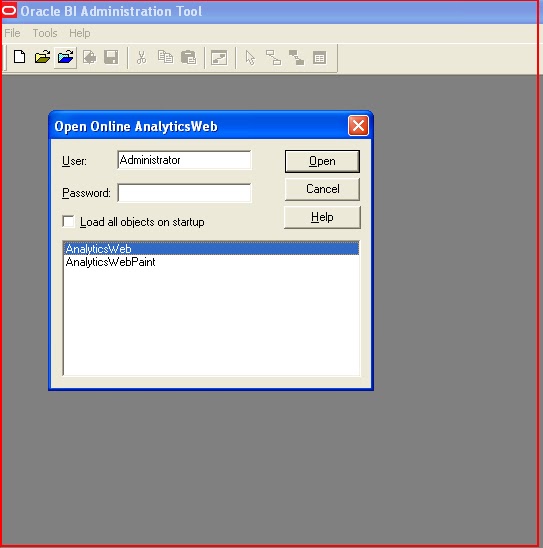
Task: Click the Check In Changes toolbar icon
Action: click(x=89, y=57)
